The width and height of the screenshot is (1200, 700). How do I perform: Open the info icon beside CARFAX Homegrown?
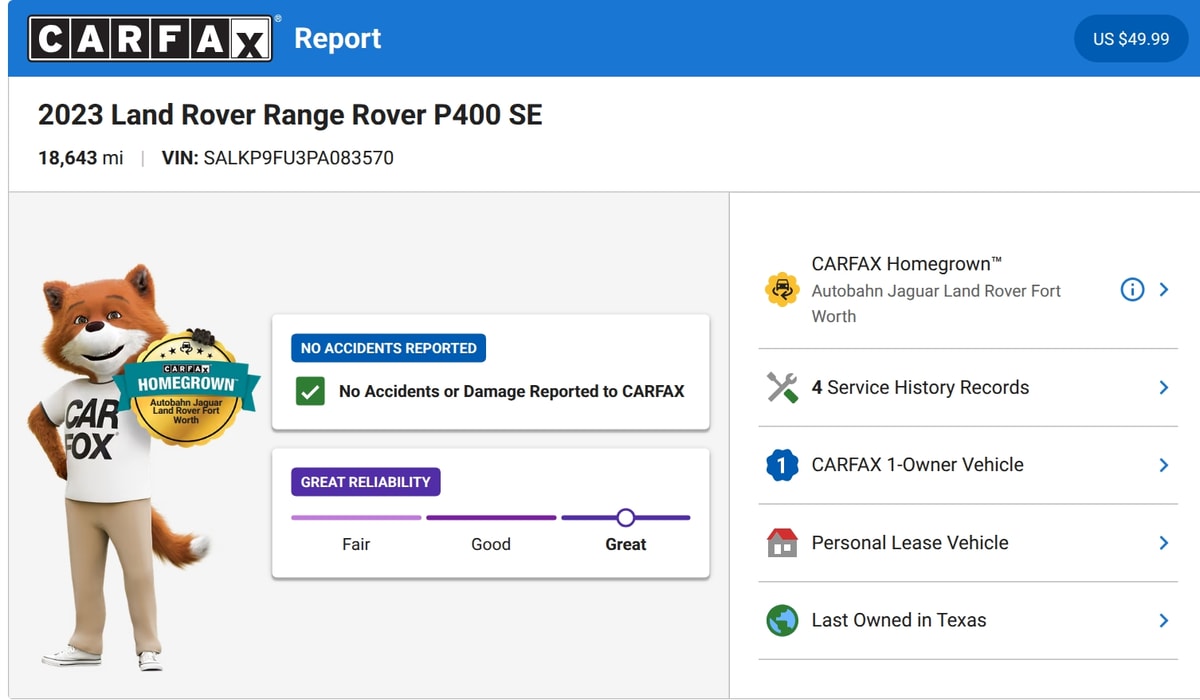(x=1132, y=290)
